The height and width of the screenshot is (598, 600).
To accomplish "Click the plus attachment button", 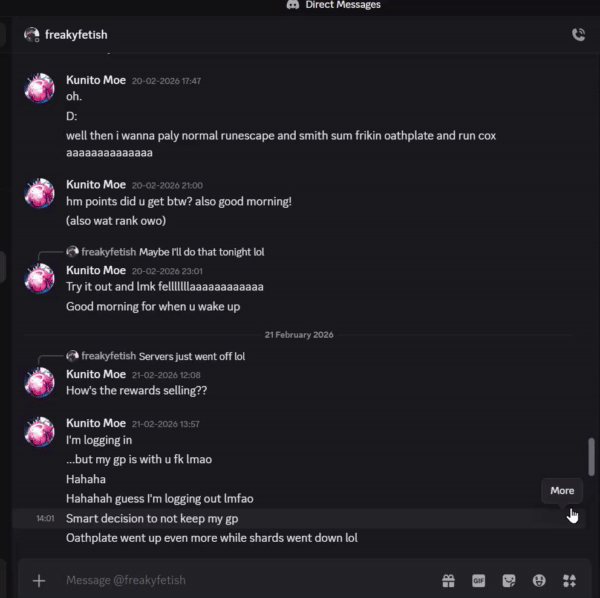I will 39,580.
